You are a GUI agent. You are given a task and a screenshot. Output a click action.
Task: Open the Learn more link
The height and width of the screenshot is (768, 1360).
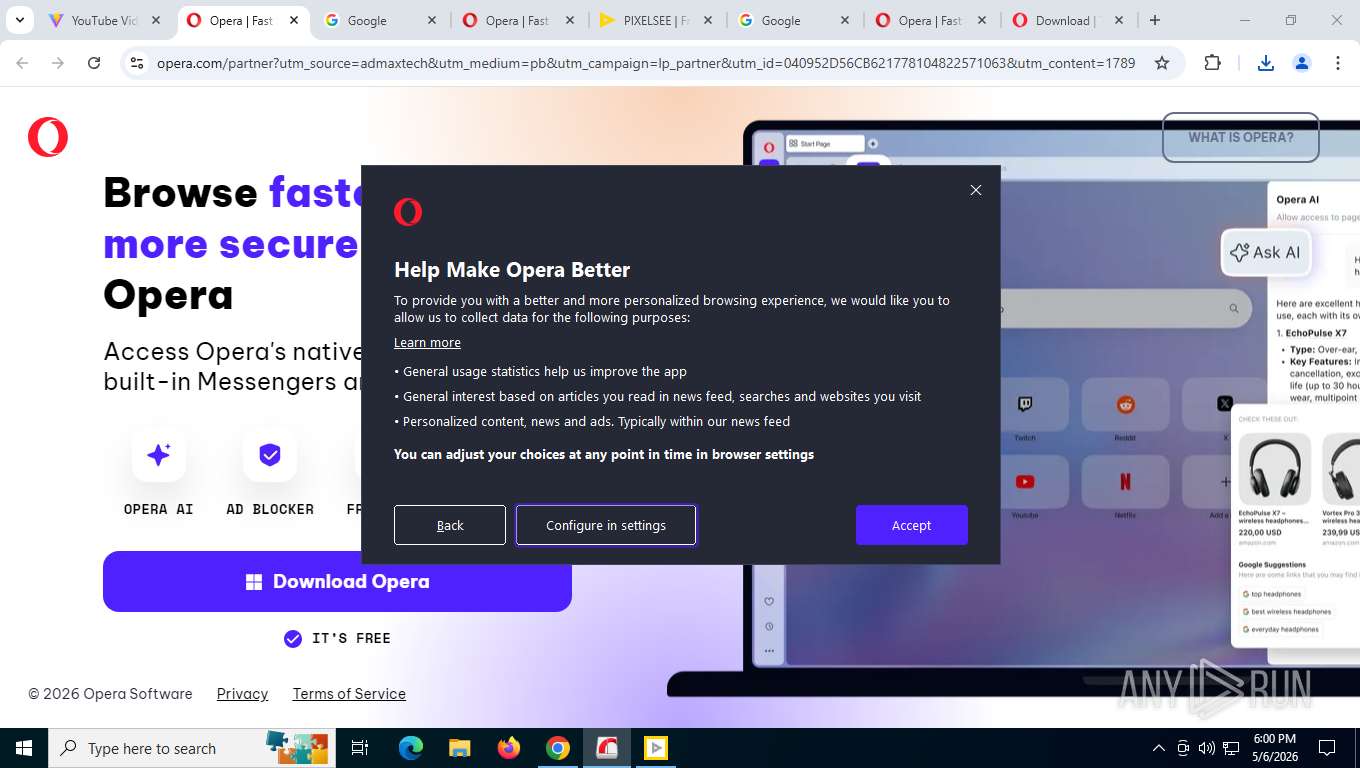427,342
